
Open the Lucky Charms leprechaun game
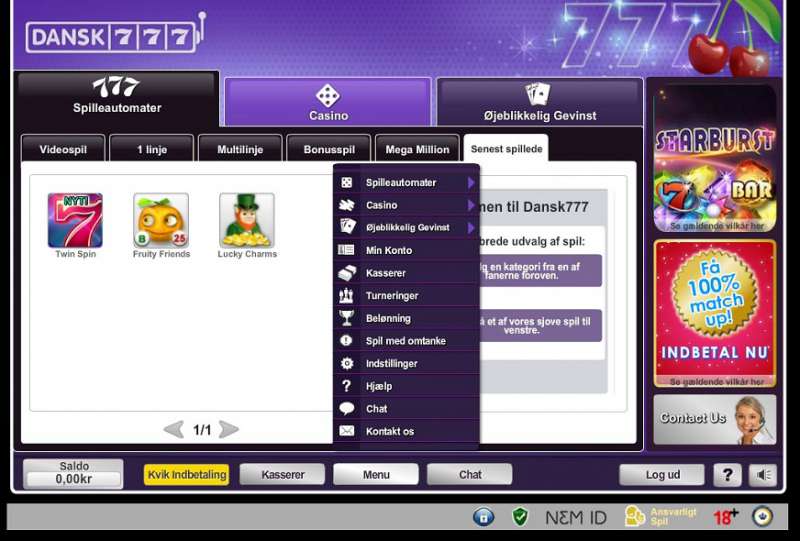coord(247,220)
